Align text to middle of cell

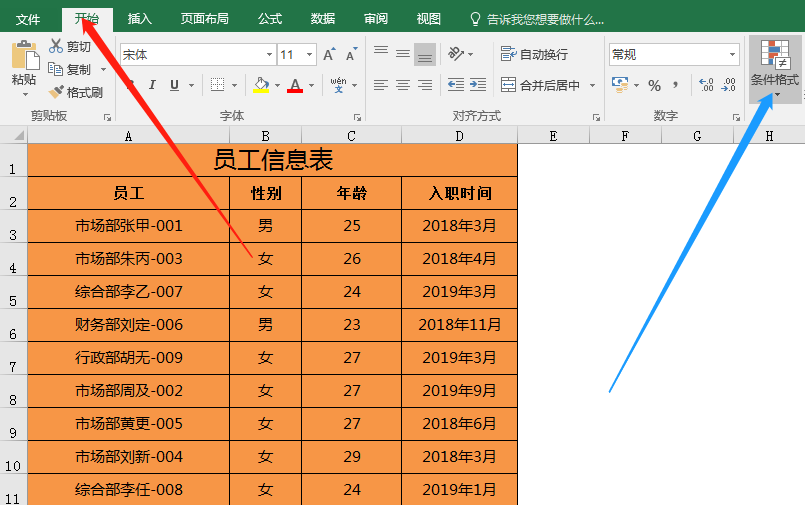[403, 54]
